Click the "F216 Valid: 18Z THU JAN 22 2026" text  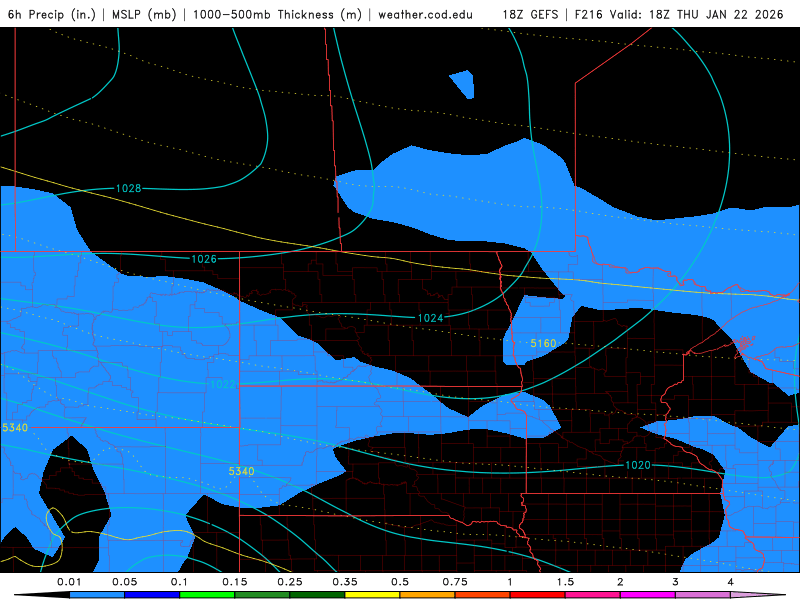point(679,14)
